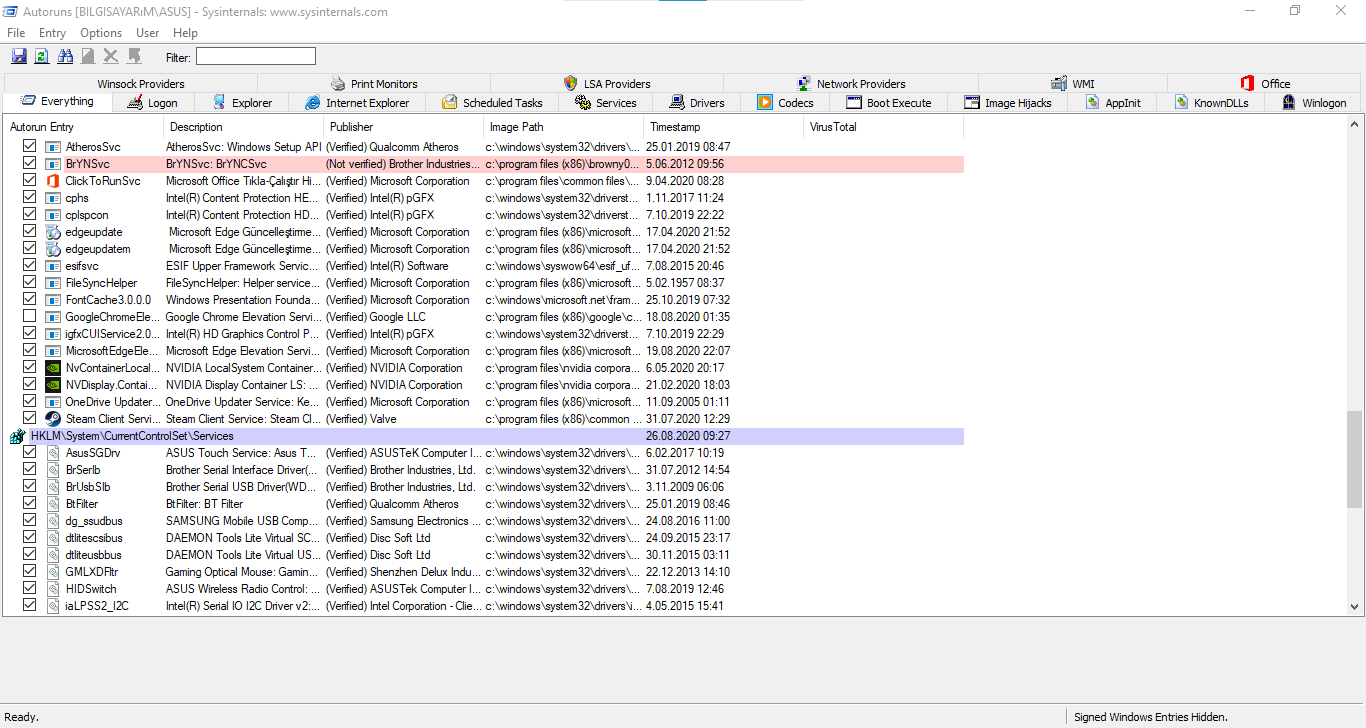Open the Options menu
The width and height of the screenshot is (1366, 728).
click(101, 33)
